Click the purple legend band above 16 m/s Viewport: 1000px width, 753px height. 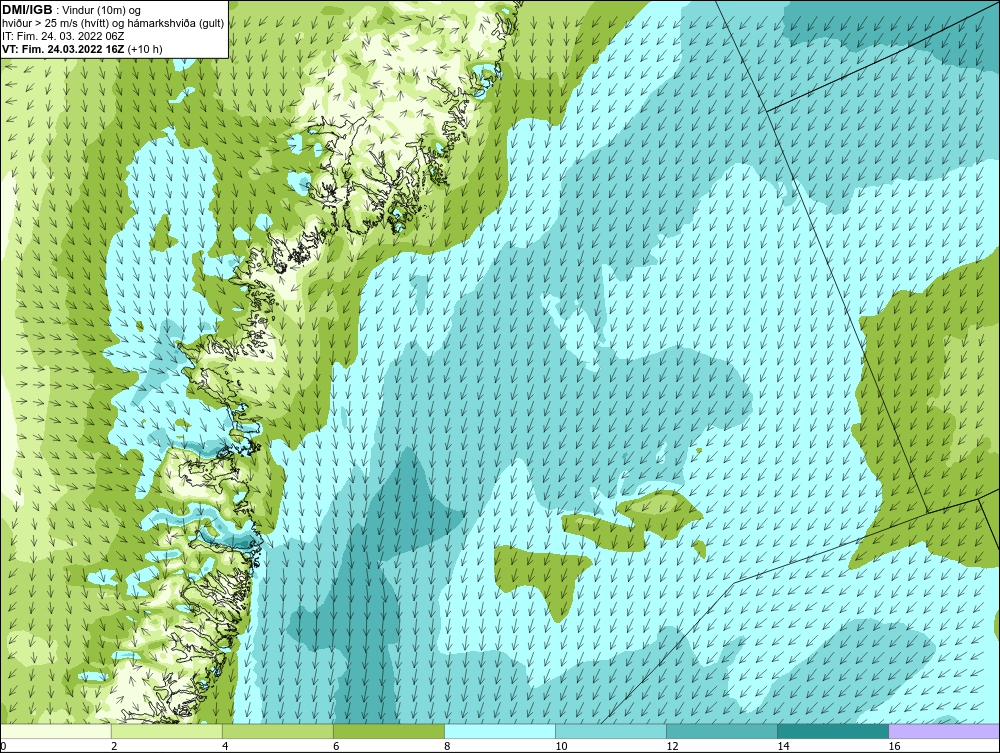[944, 731]
